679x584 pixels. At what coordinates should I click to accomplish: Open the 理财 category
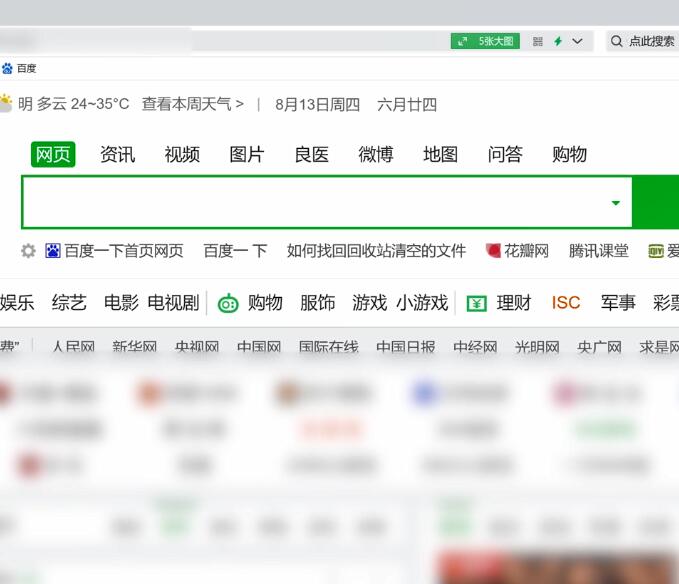[x=514, y=302]
